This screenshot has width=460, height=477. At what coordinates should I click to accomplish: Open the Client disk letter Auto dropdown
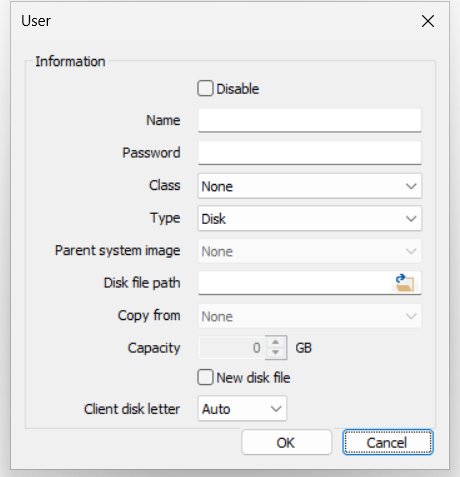point(242,409)
